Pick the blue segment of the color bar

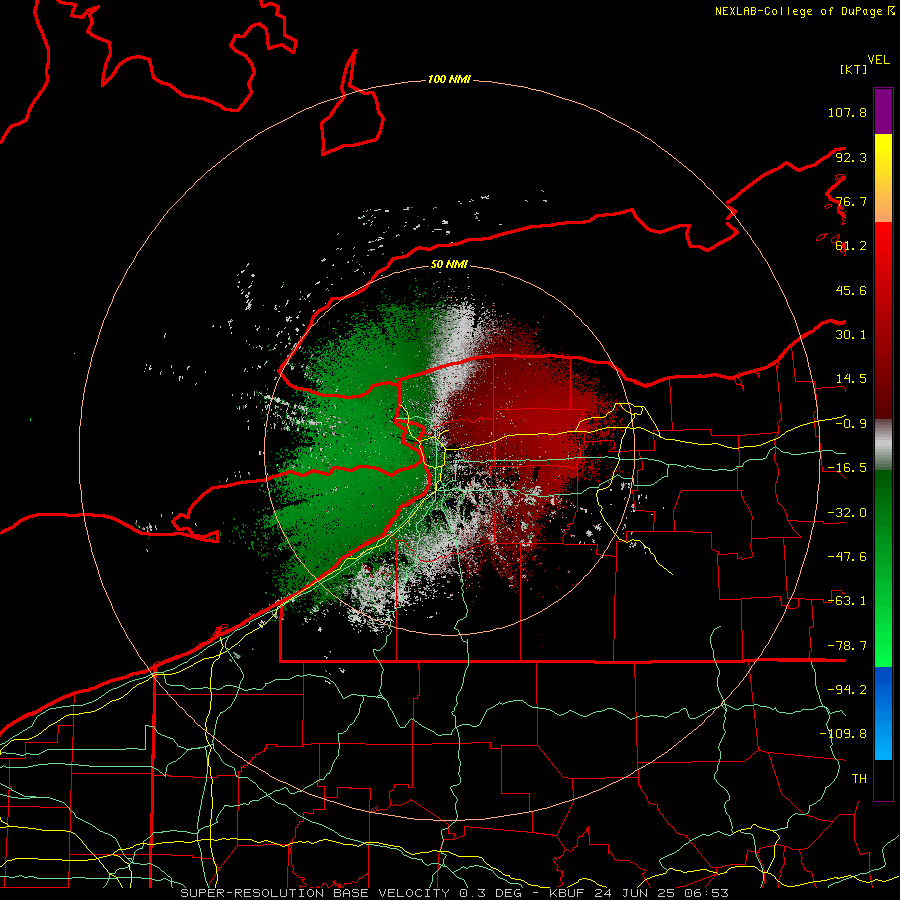[x=883, y=713]
